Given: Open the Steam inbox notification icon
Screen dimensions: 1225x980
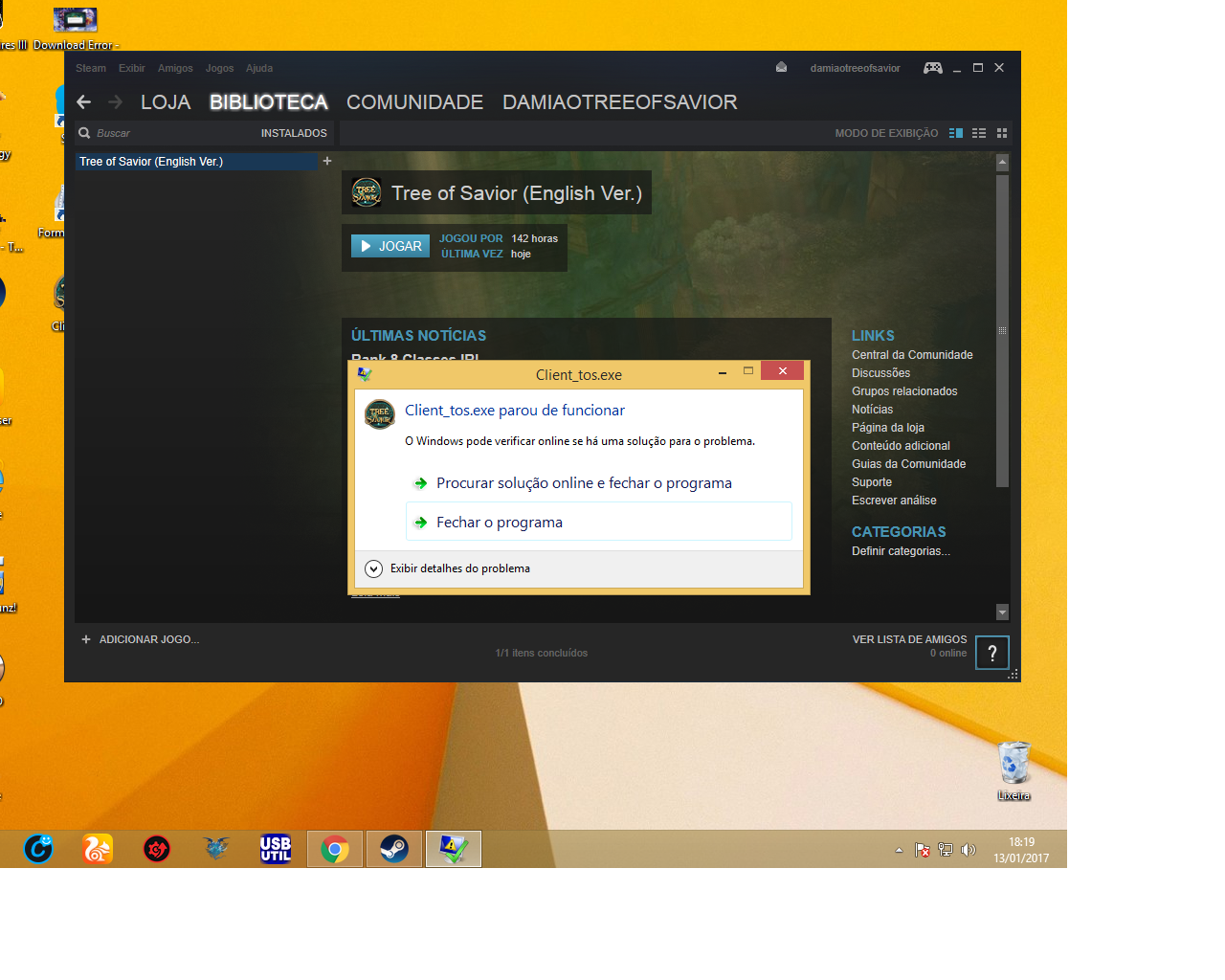Looking at the screenshot, I should (x=781, y=68).
